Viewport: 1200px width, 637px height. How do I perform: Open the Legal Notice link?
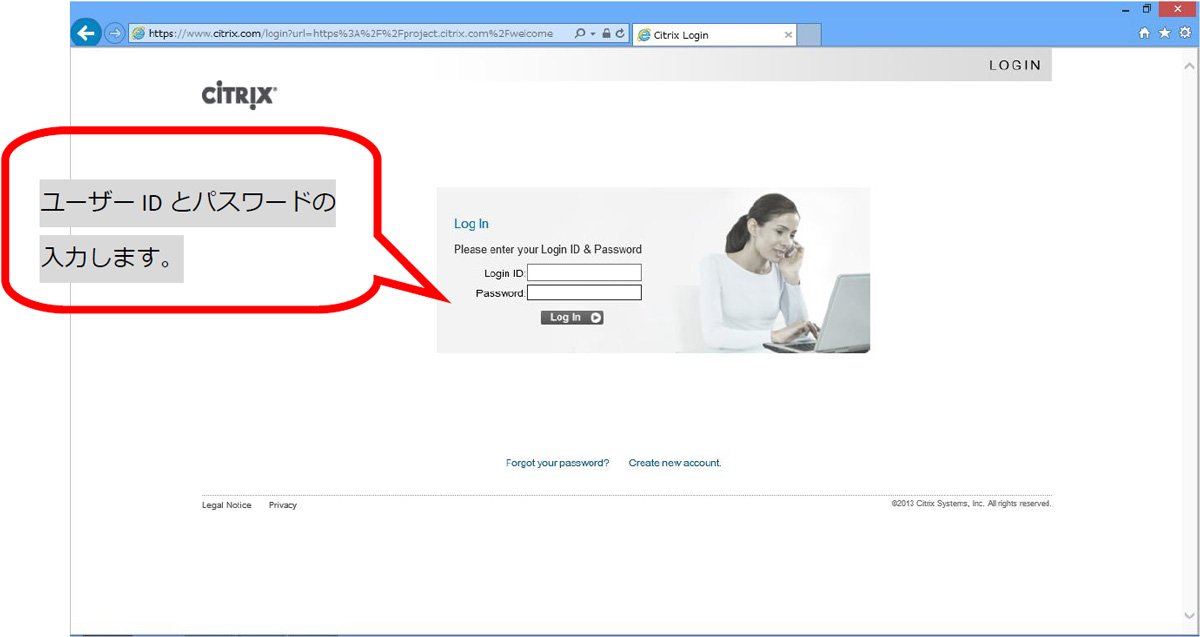pyautogui.click(x=227, y=505)
